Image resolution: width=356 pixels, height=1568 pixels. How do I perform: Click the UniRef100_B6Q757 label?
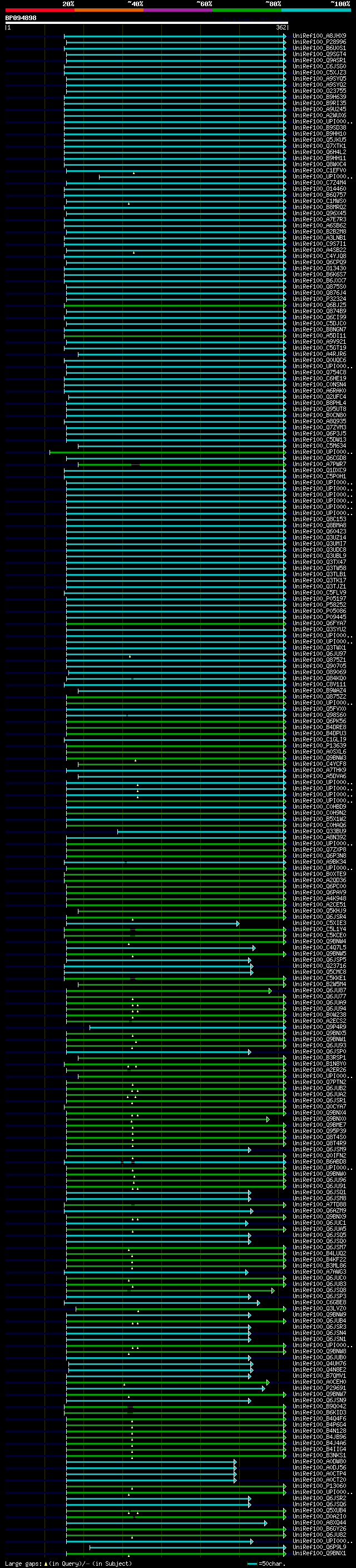tap(319, 195)
